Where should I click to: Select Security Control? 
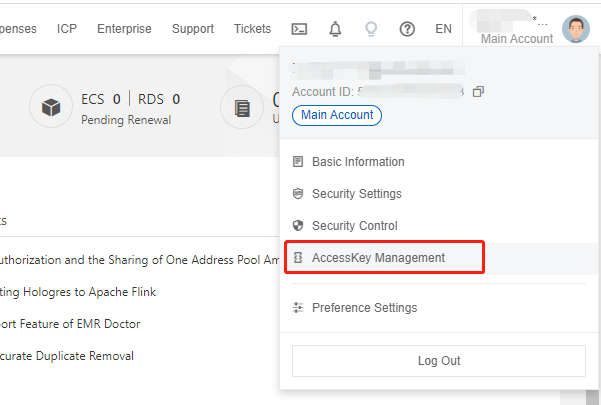pos(354,226)
